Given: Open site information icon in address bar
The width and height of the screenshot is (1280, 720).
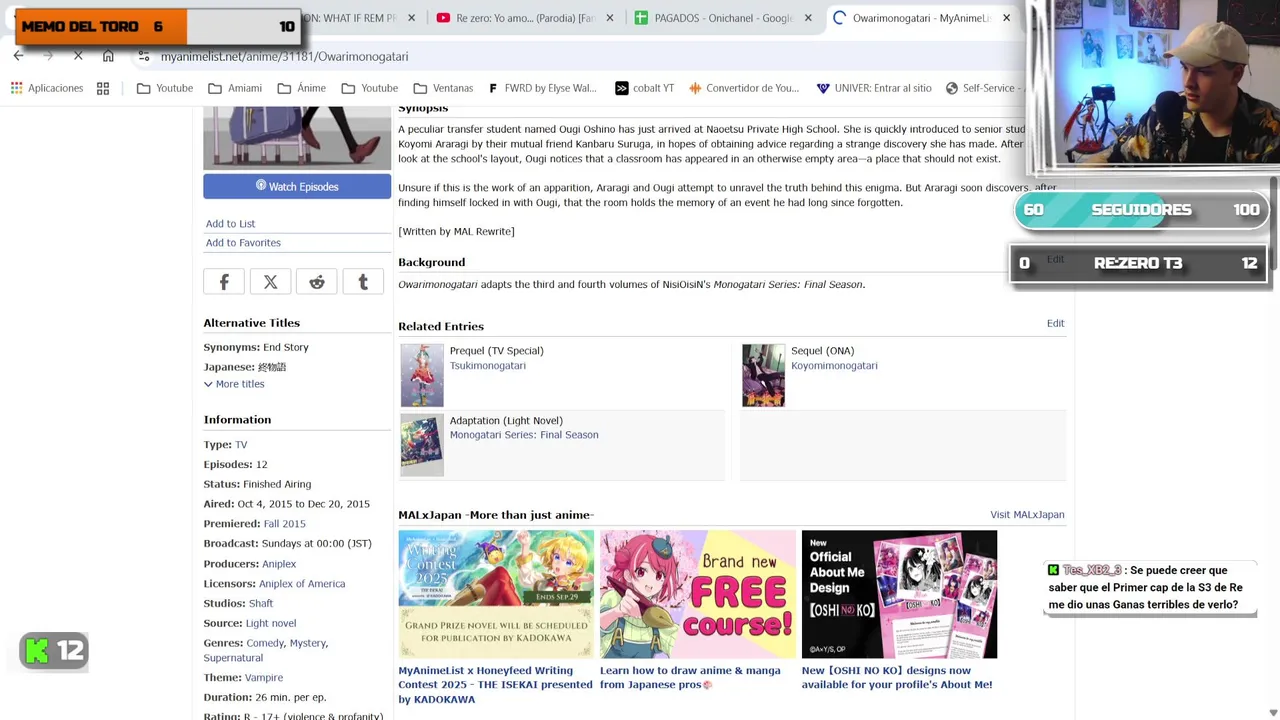Looking at the screenshot, I should [x=144, y=57].
